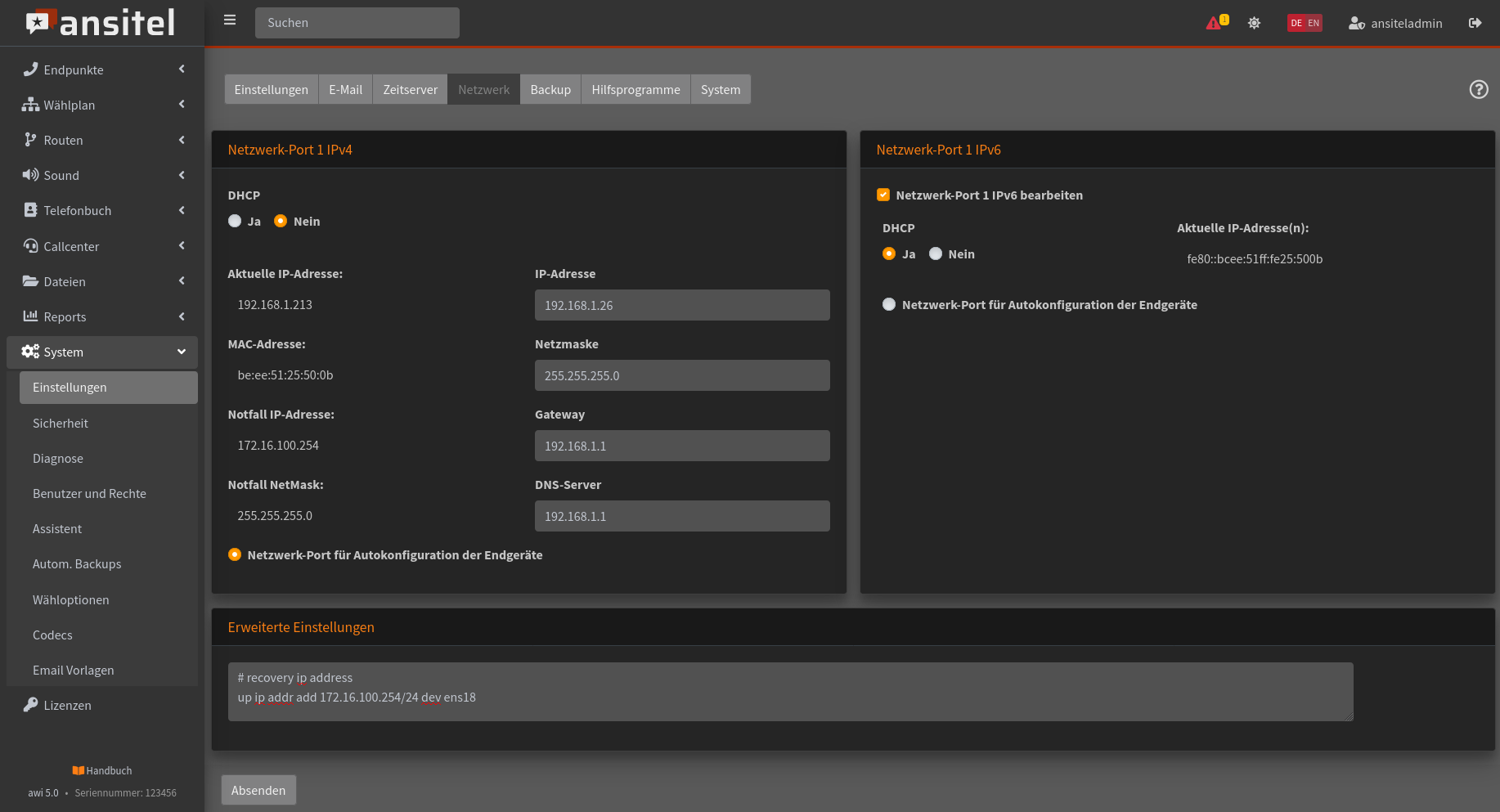Open the warning alert notification icon
The height and width of the screenshot is (812, 1500).
pos(1214,23)
